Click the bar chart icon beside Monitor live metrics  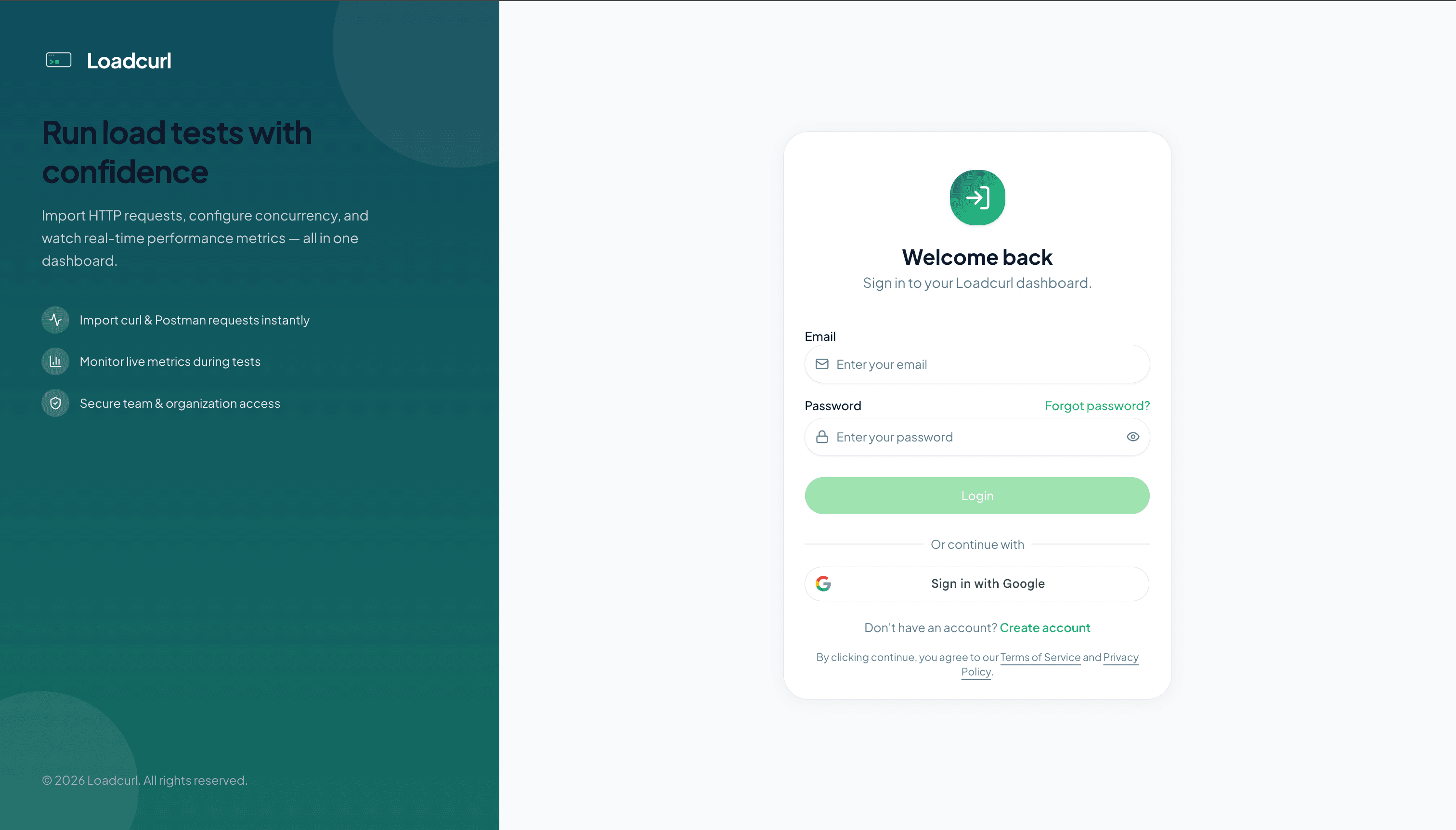(x=55, y=362)
